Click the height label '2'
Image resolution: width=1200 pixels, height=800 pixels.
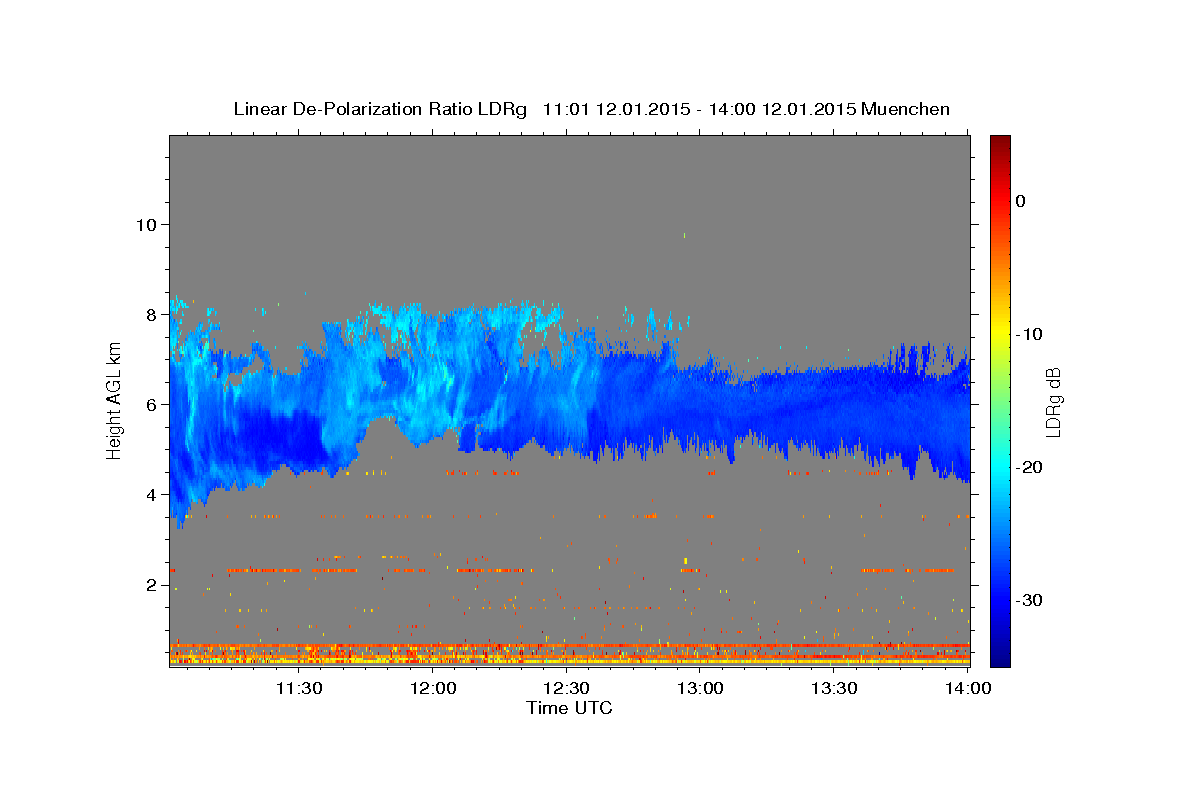click(x=151, y=585)
